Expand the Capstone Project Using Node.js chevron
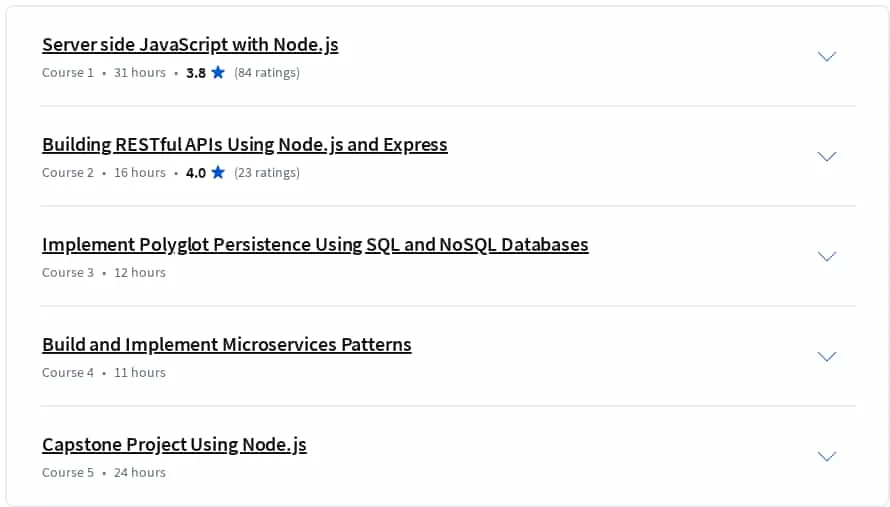 826,456
